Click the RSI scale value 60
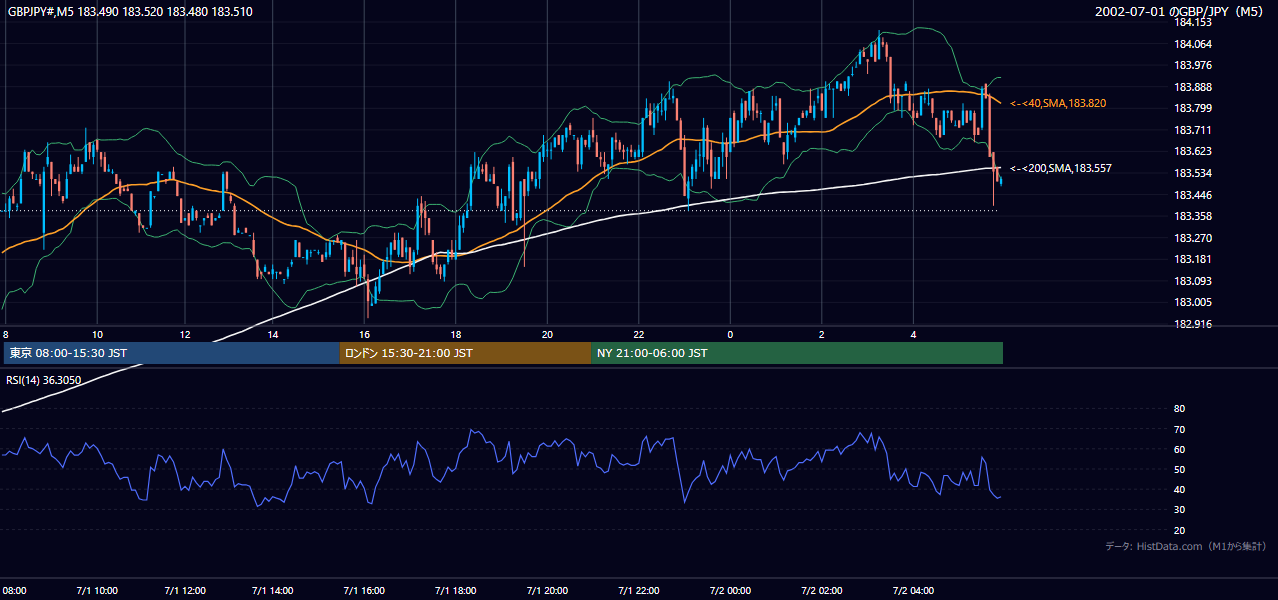 pyautogui.click(x=1179, y=449)
